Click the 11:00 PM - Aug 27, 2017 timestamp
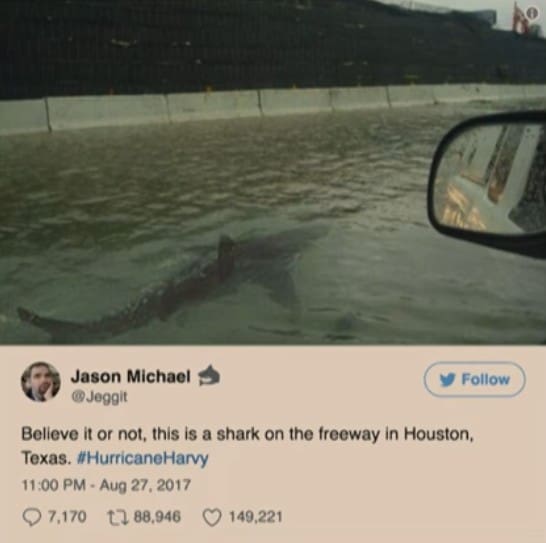The height and width of the screenshot is (543, 546). pyautogui.click(x=106, y=485)
